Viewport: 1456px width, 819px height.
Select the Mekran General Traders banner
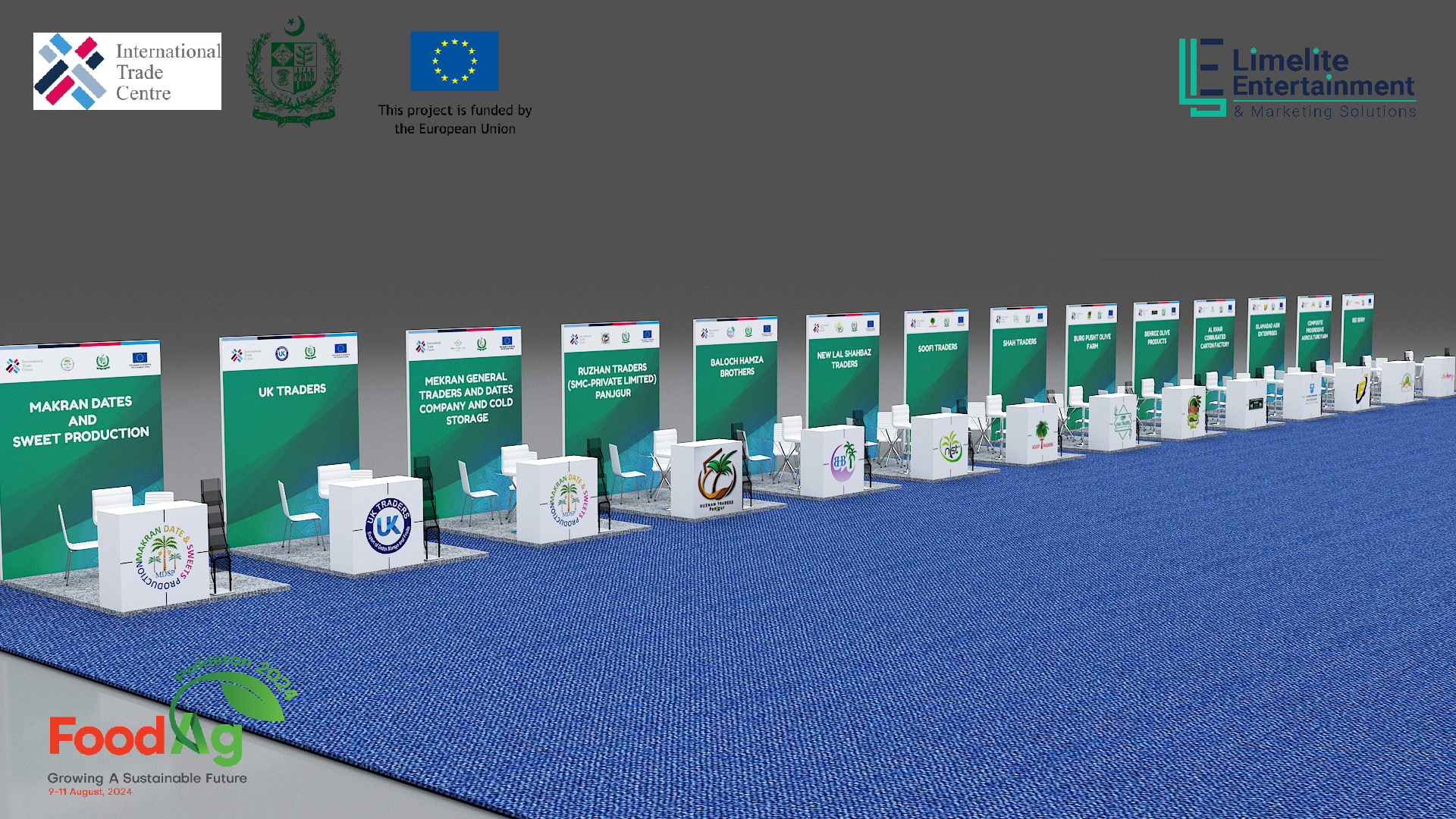[x=466, y=398]
